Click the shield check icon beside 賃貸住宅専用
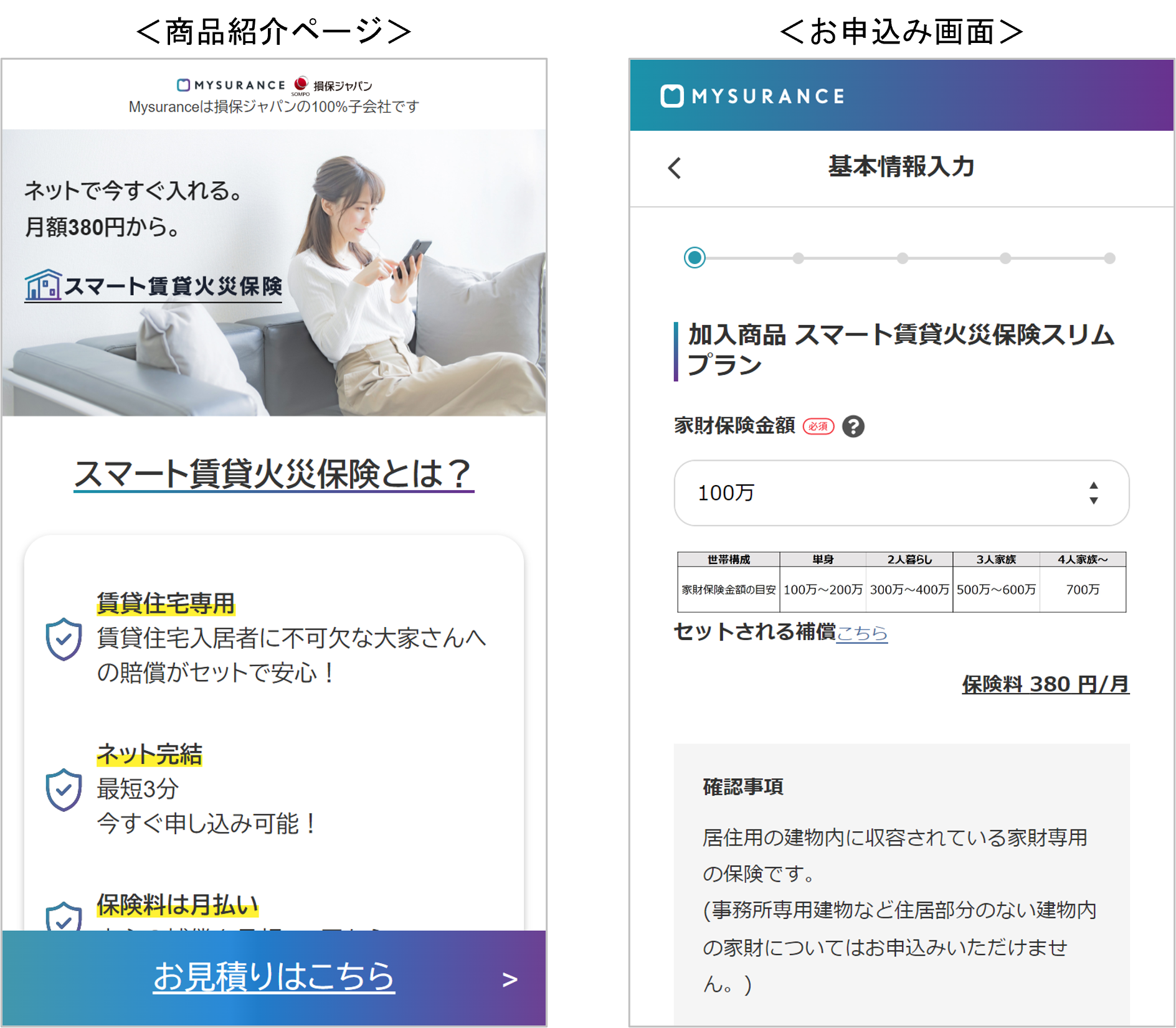This screenshot has width=1176, height=1028. point(64,639)
